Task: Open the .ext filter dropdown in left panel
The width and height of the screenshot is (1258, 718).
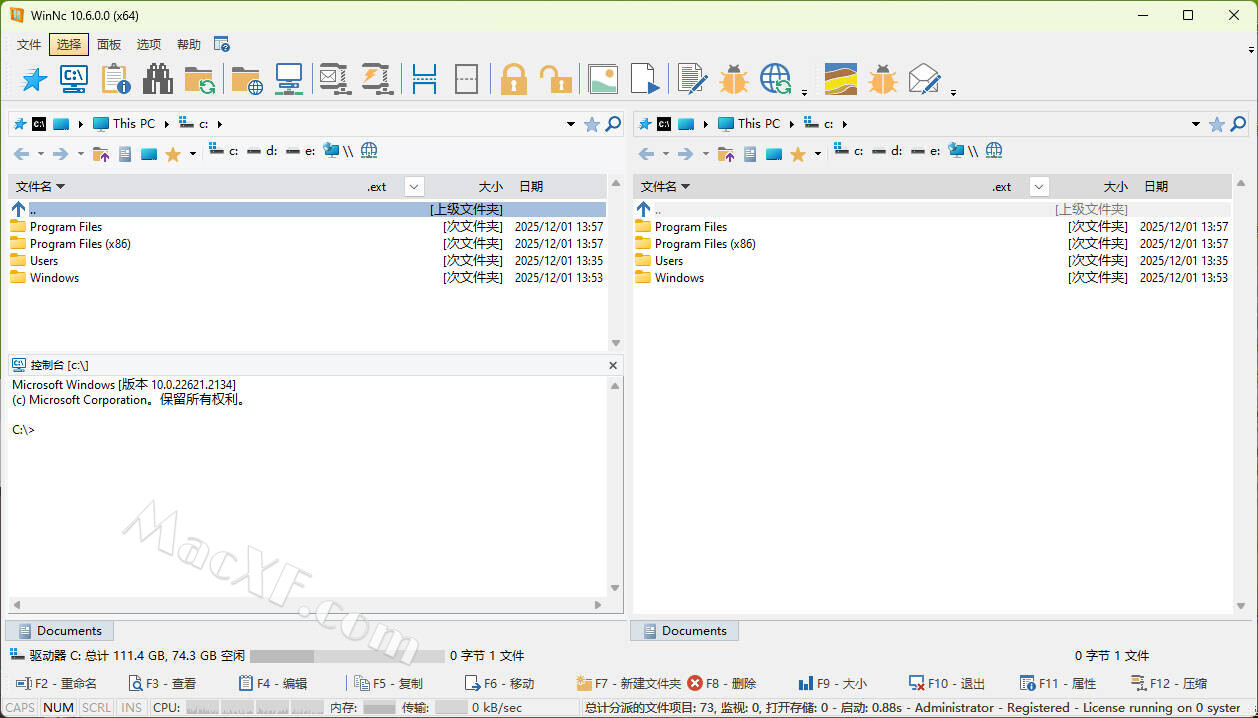Action: click(x=414, y=187)
